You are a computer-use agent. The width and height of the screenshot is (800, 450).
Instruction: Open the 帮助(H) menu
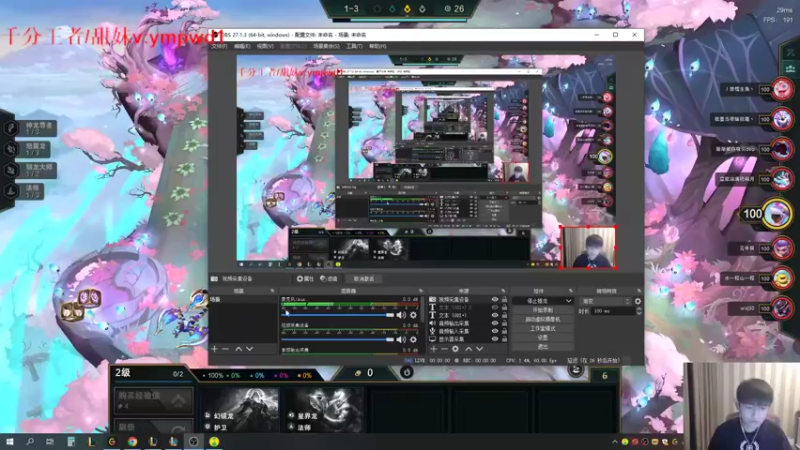(378, 46)
